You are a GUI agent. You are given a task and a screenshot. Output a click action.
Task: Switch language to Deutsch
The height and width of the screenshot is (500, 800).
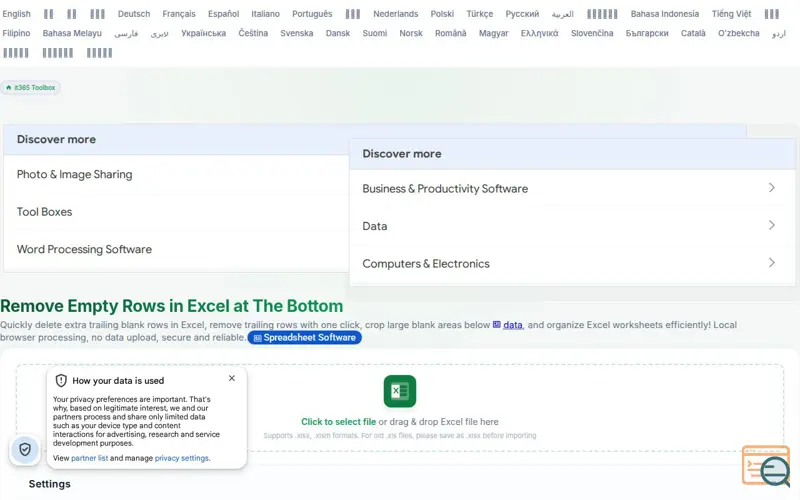pos(134,14)
